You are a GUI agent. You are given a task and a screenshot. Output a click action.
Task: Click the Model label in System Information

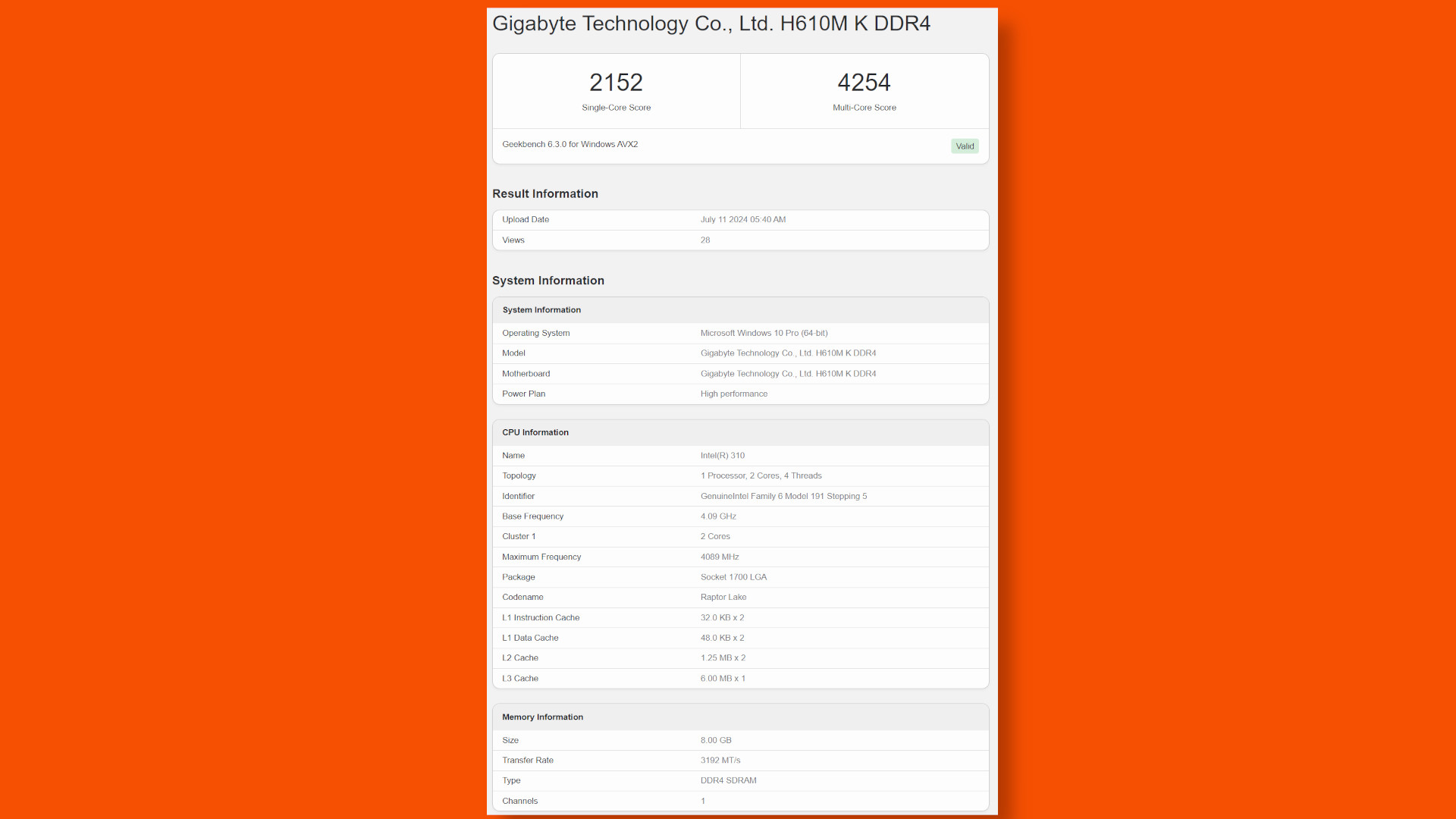pos(513,353)
